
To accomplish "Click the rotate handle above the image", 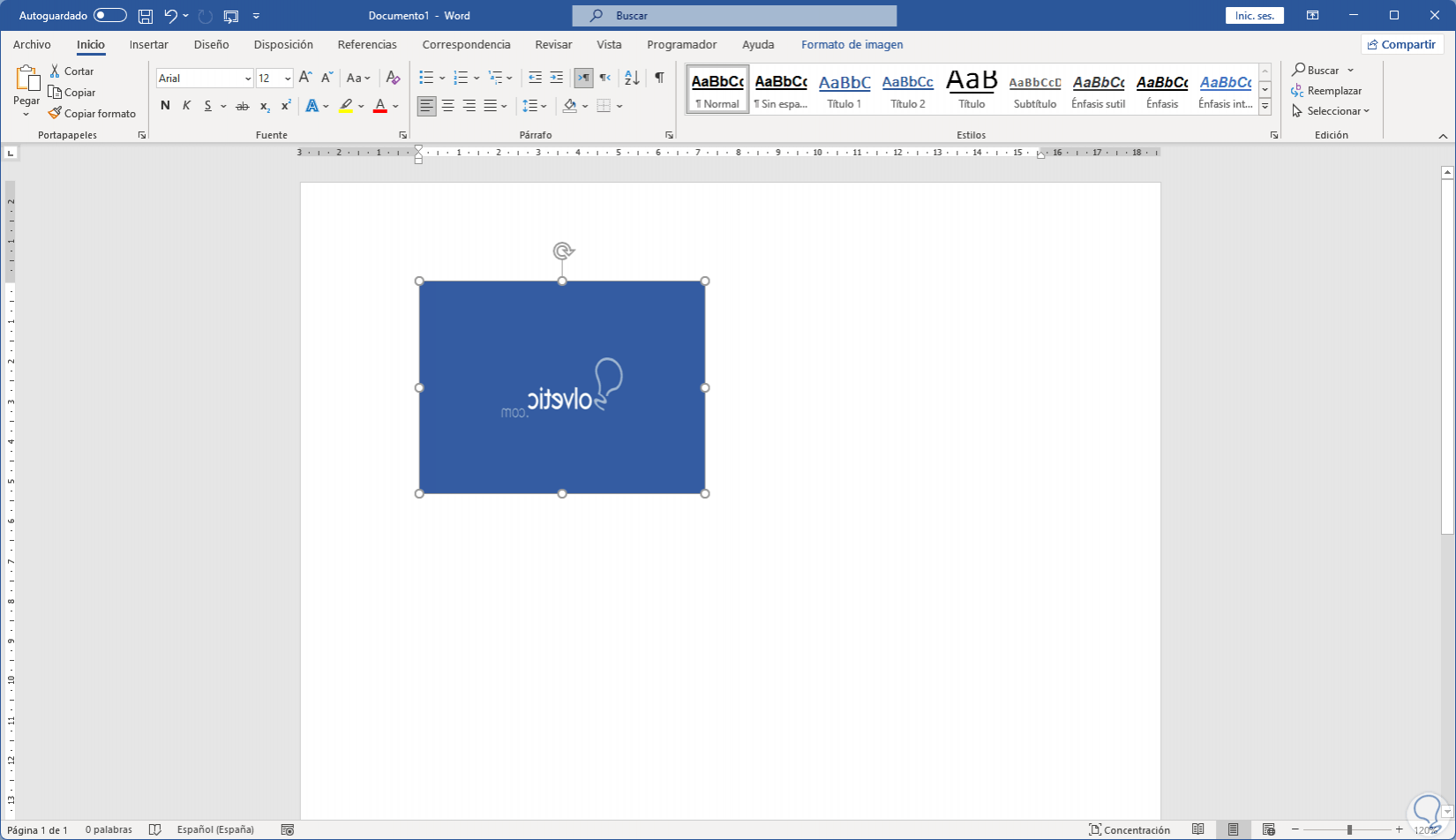I will click(x=563, y=251).
